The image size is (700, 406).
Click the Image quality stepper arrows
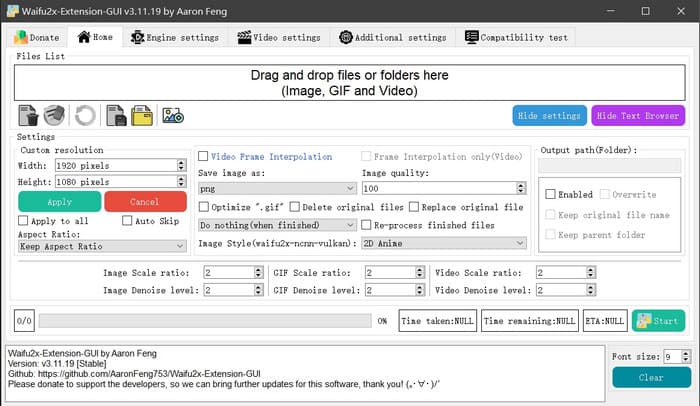pos(521,188)
